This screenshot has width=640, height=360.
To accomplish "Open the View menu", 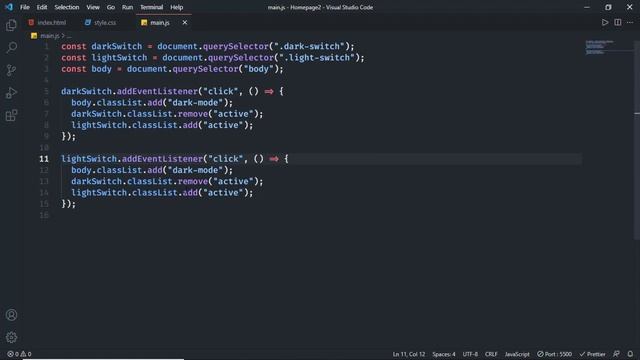I will [93, 7].
